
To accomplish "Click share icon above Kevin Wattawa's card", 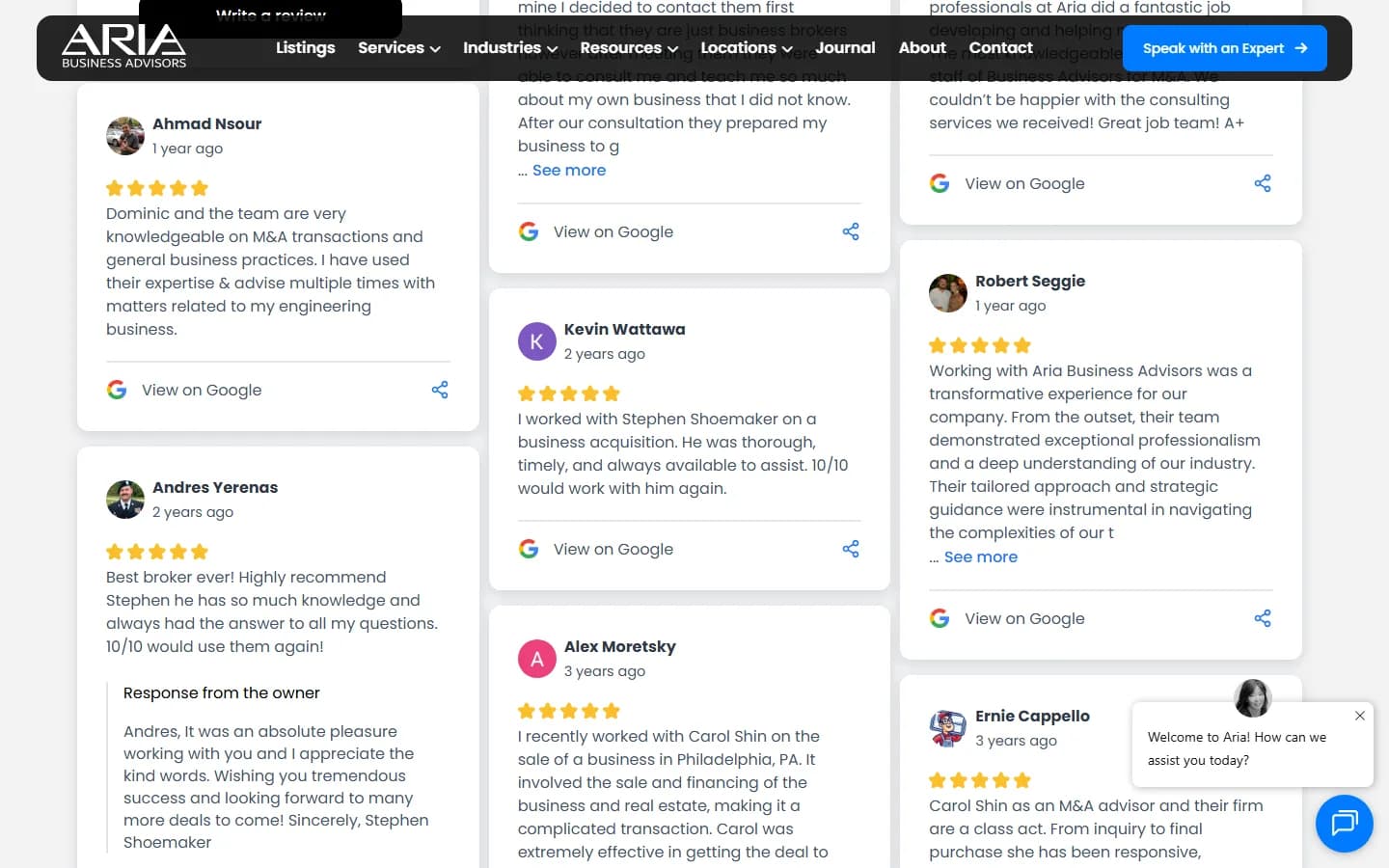I will point(851,231).
